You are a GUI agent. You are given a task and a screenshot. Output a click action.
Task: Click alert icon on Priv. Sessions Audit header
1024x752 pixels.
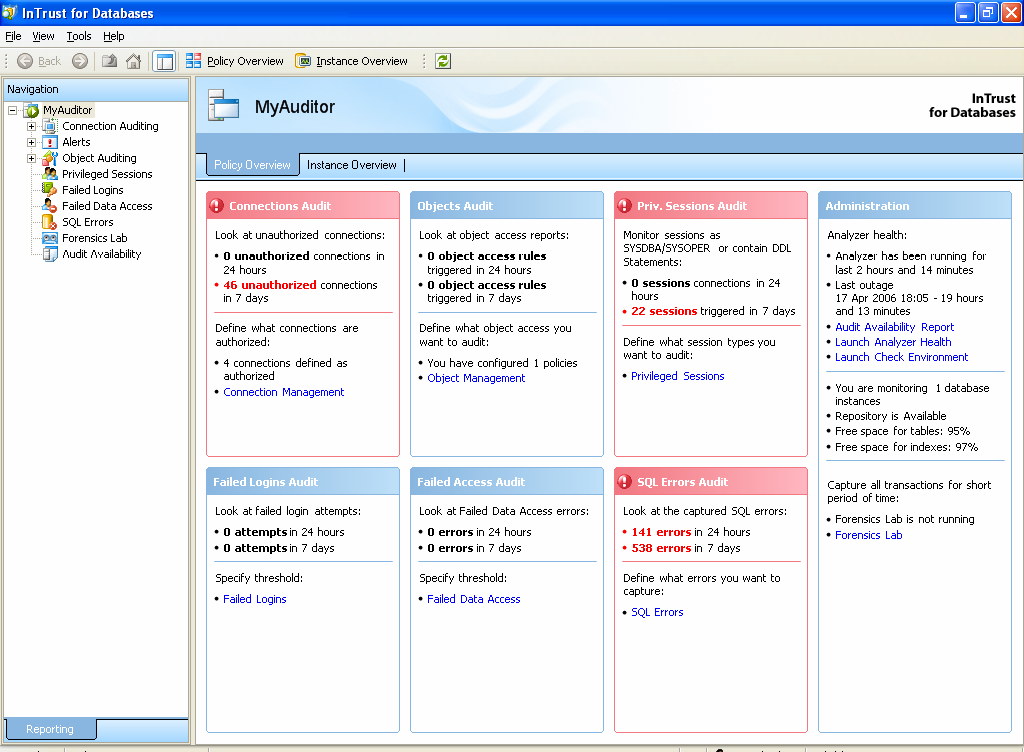pyautogui.click(x=625, y=206)
